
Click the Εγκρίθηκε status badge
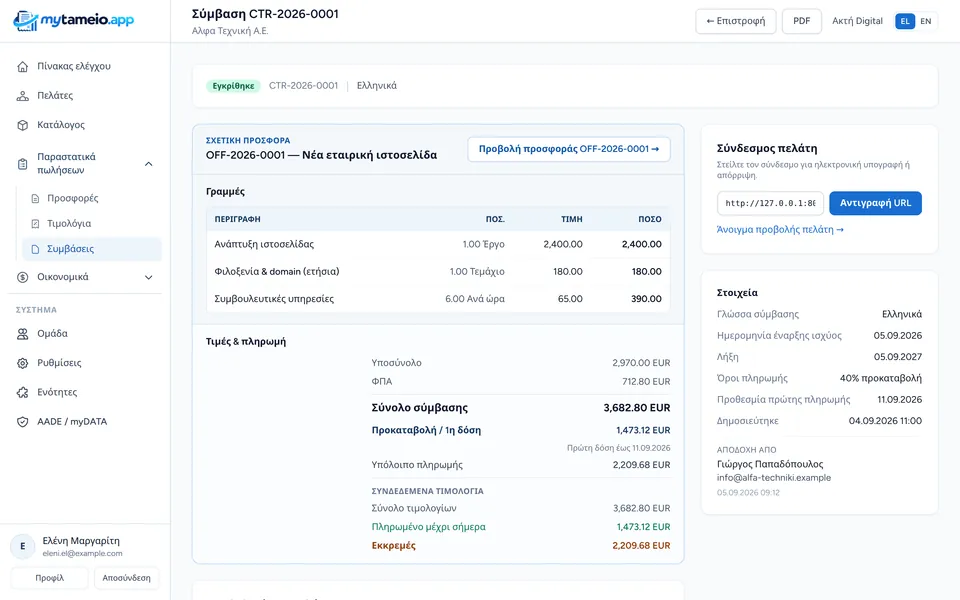click(233, 86)
